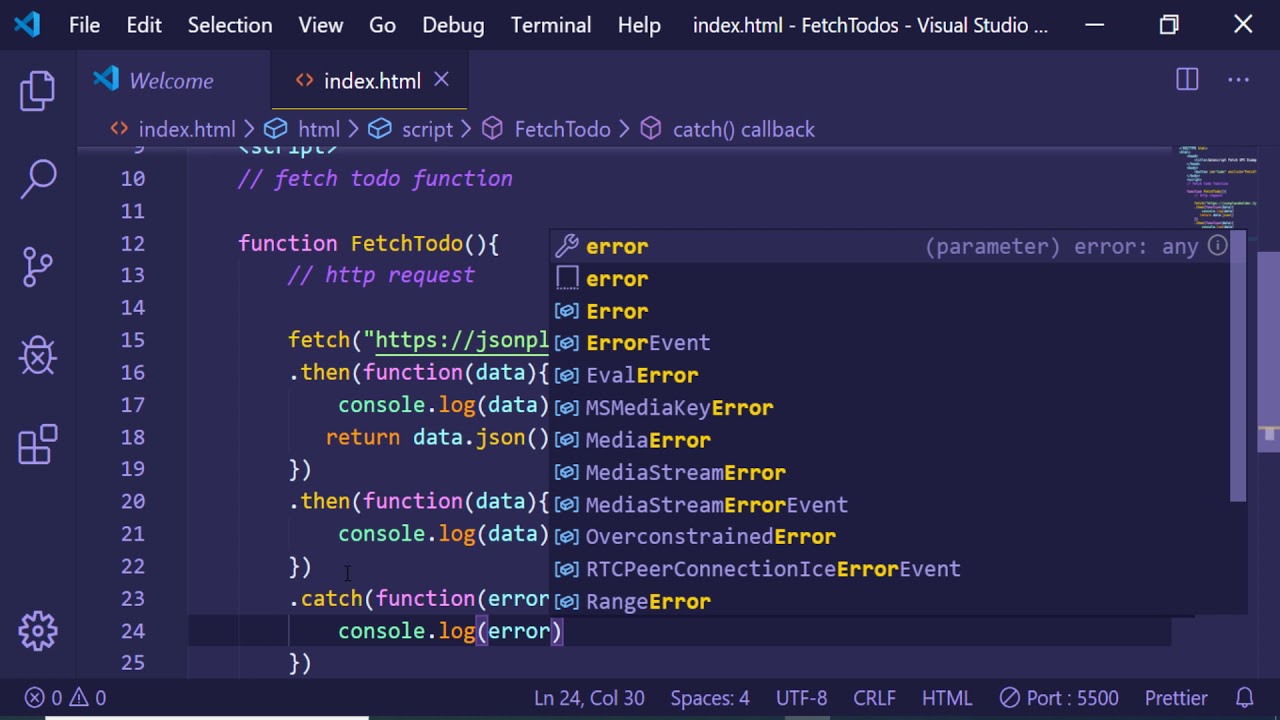Image resolution: width=1280 pixels, height=720 pixels.
Task: Select the MediaStreamError suggestion
Action: pyautogui.click(x=685, y=472)
